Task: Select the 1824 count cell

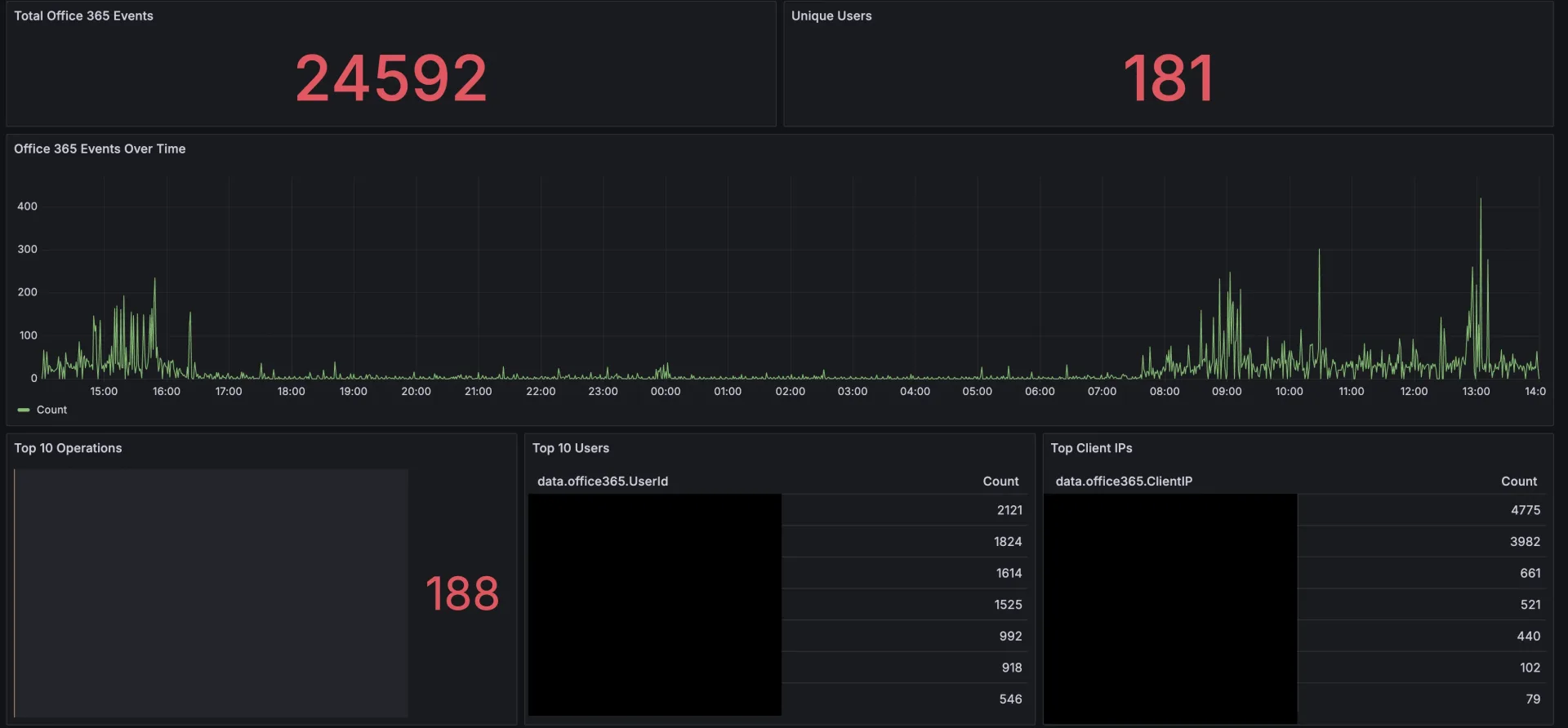Action: point(1008,542)
